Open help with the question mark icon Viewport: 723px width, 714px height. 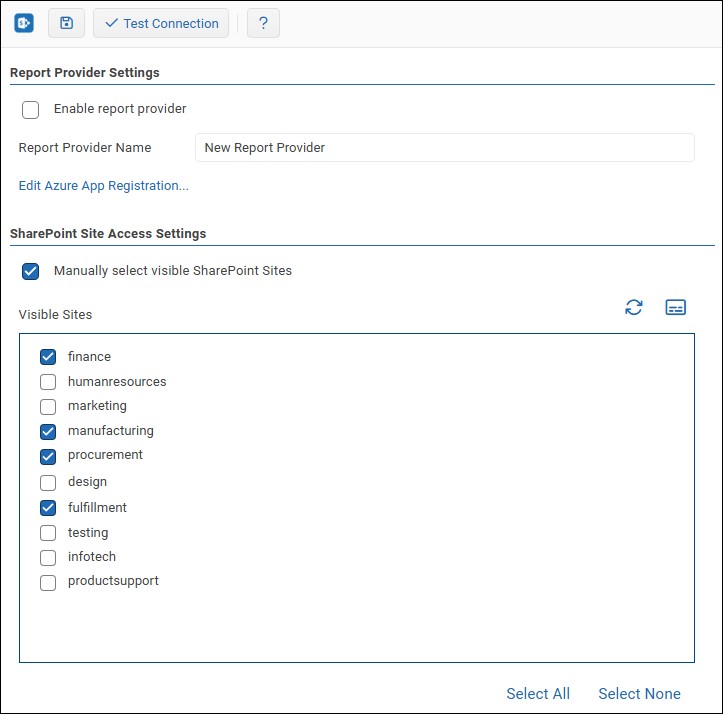pos(263,23)
